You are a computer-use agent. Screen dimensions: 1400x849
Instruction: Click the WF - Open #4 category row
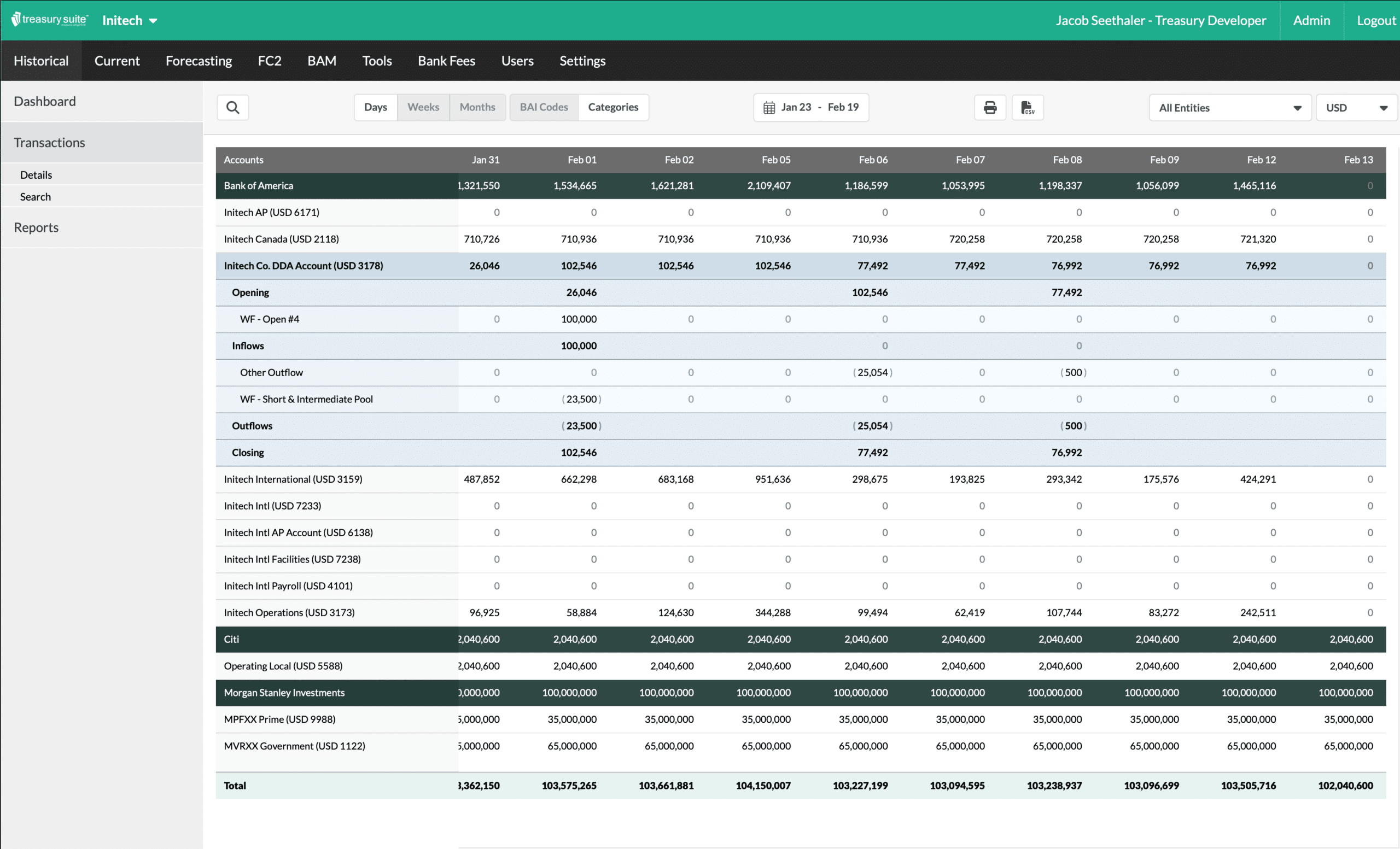(x=801, y=319)
